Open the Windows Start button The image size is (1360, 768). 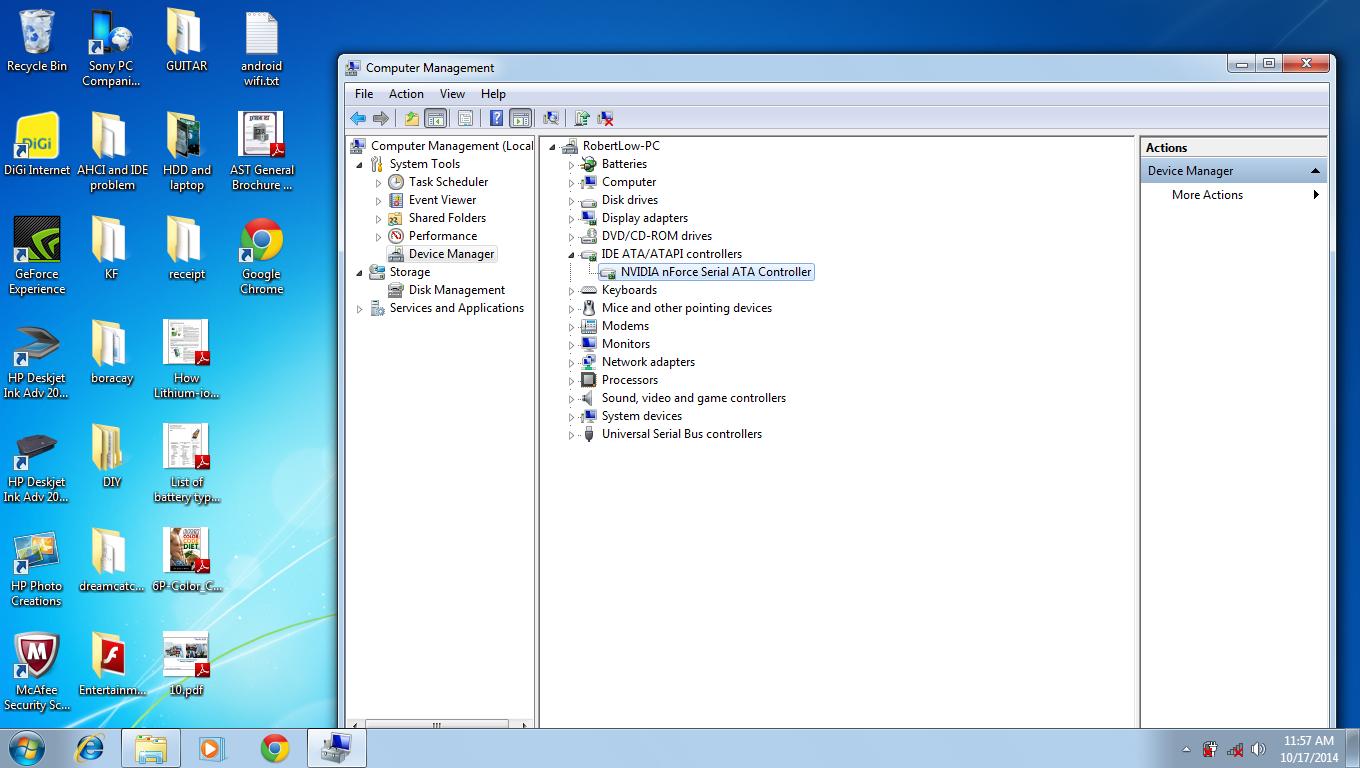point(28,747)
